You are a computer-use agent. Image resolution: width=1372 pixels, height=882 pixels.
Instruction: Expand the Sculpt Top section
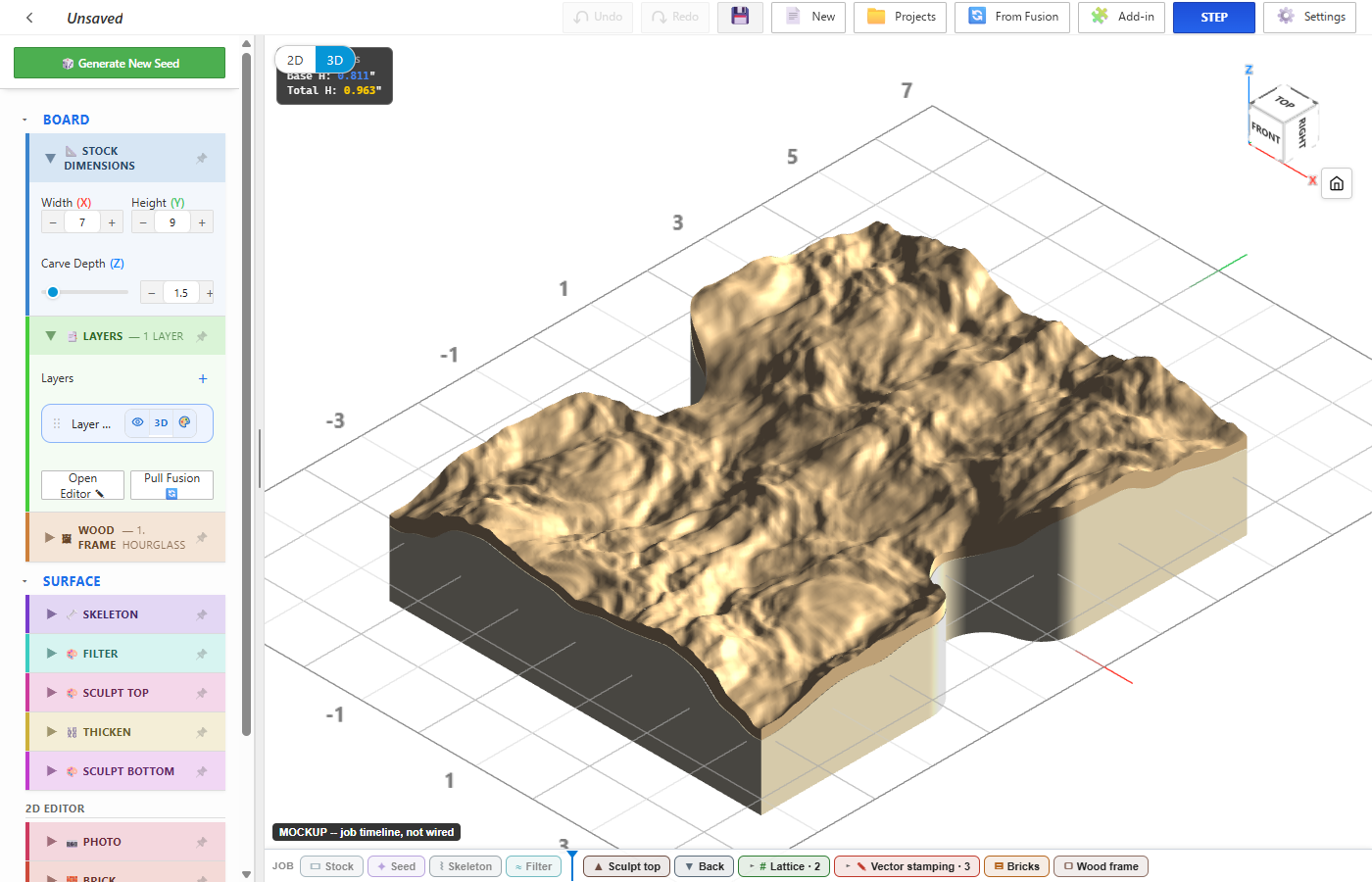[x=52, y=693]
